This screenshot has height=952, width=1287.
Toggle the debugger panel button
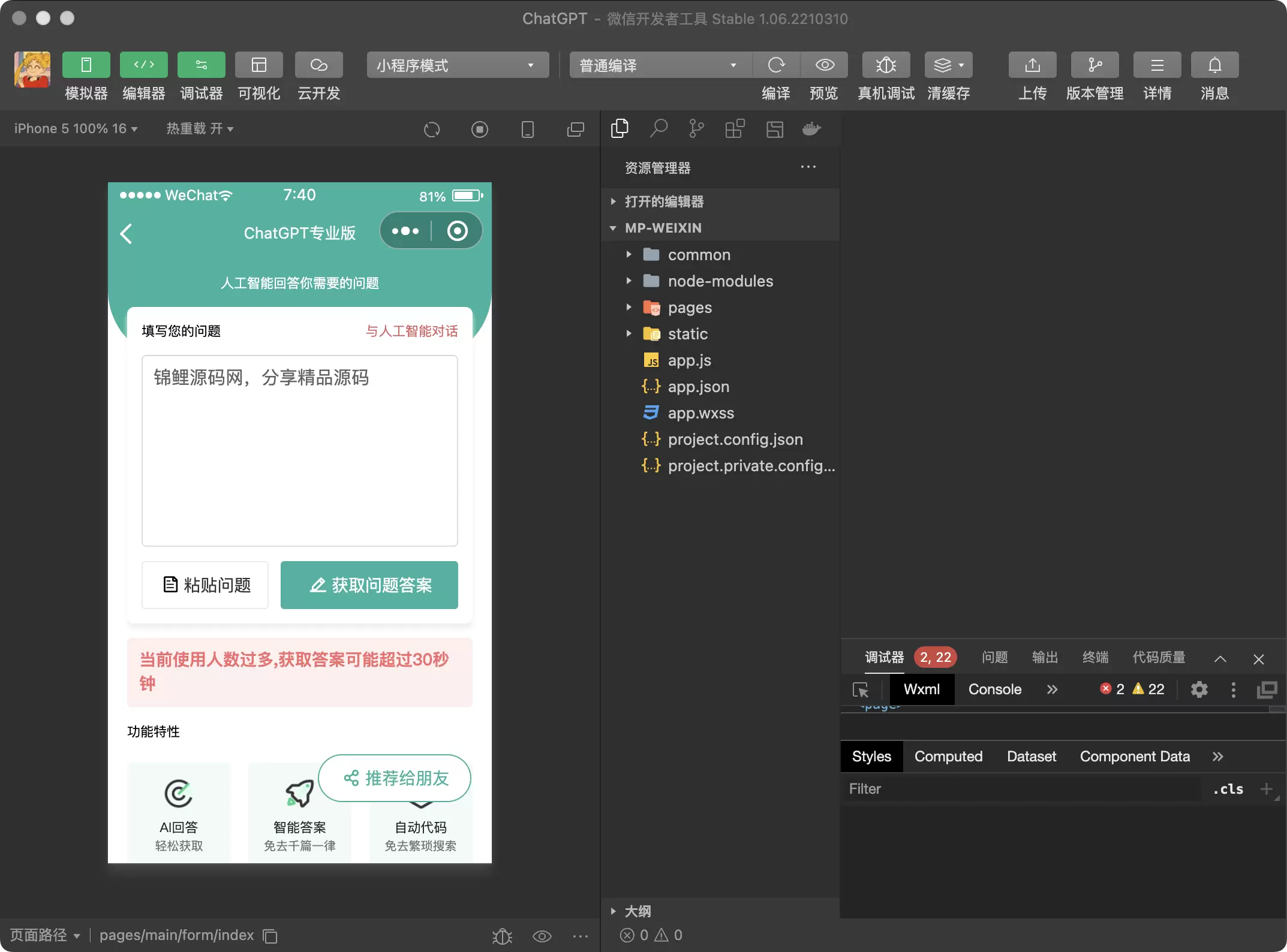pos(201,65)
